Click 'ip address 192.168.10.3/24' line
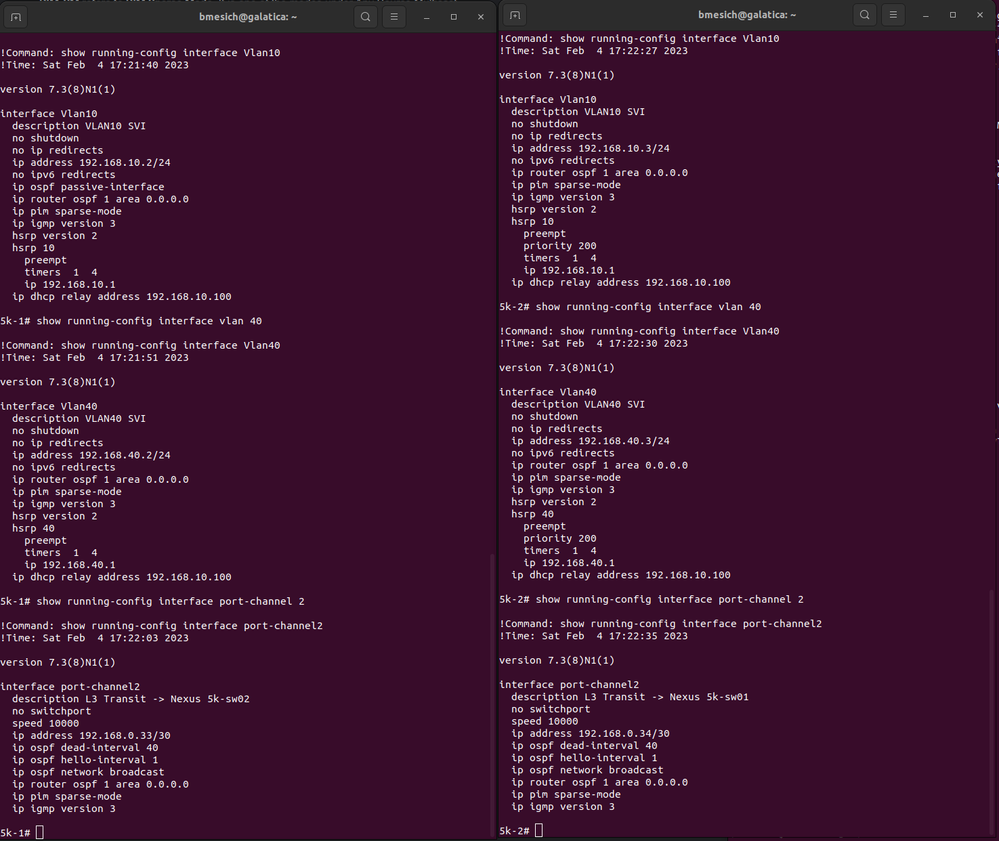Image resolution: width=999 pixels, height=841 pixels. click(590, 148)
